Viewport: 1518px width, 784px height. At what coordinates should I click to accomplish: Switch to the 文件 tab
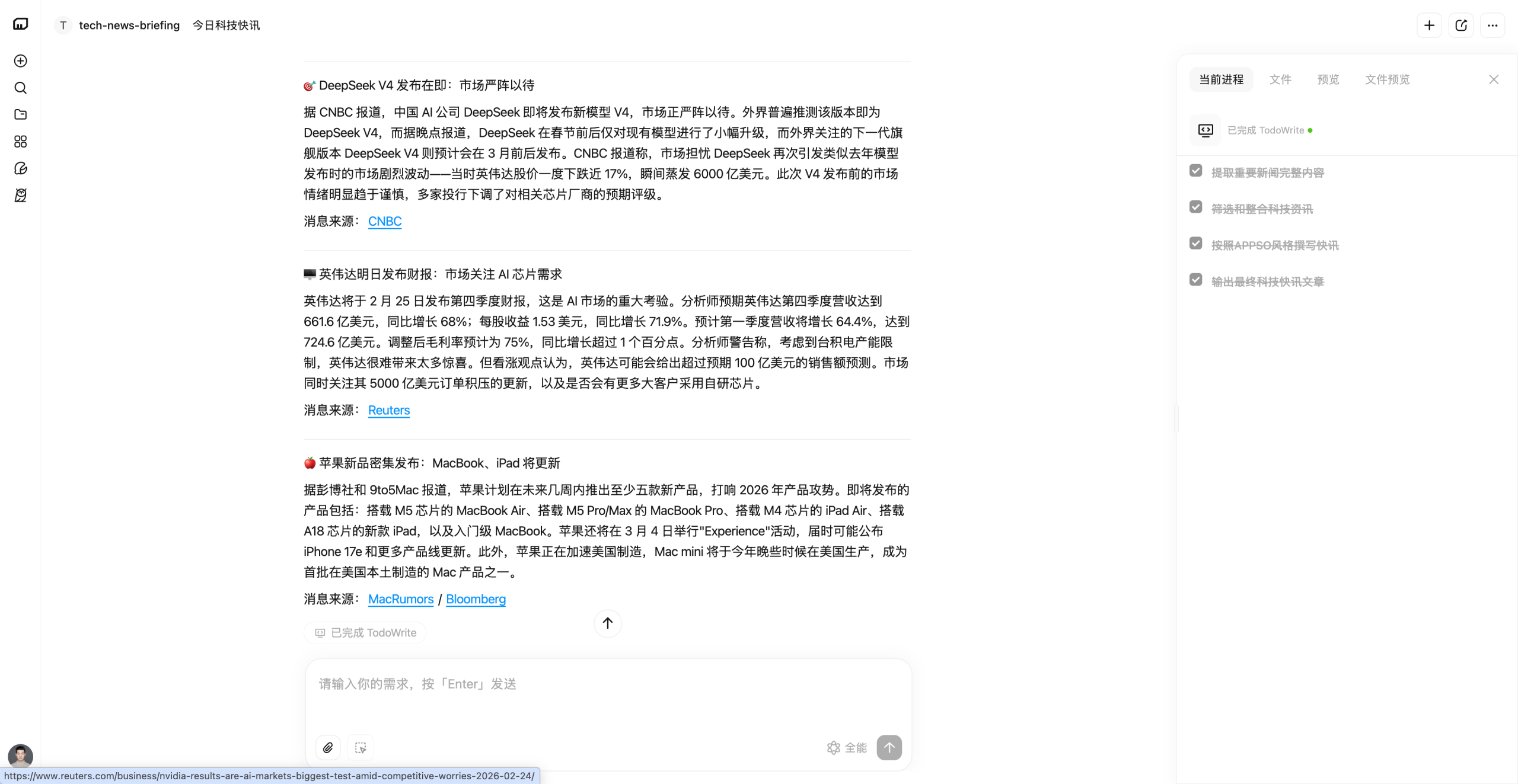point(1280,79)
